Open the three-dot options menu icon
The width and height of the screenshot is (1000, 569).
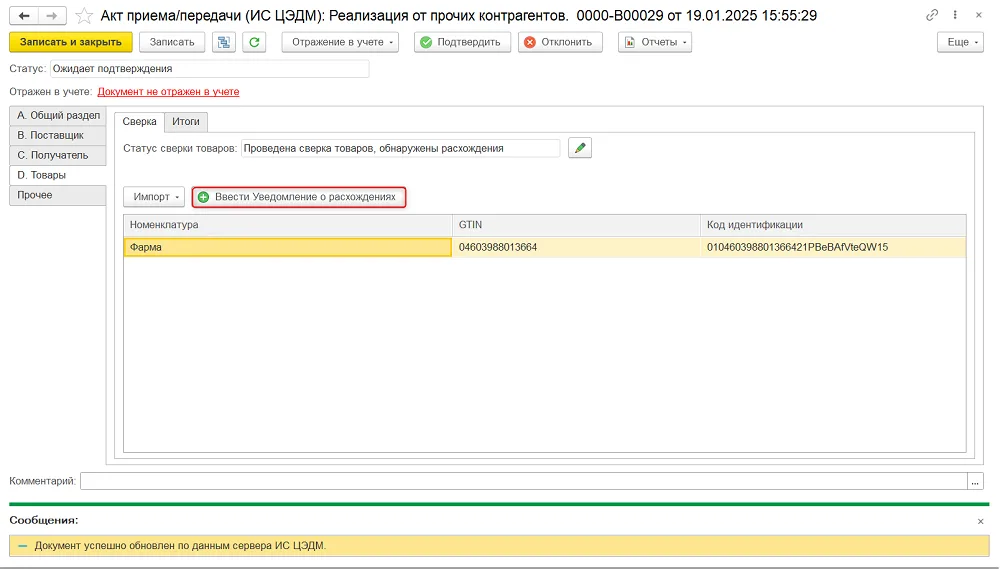pos(955,15)
